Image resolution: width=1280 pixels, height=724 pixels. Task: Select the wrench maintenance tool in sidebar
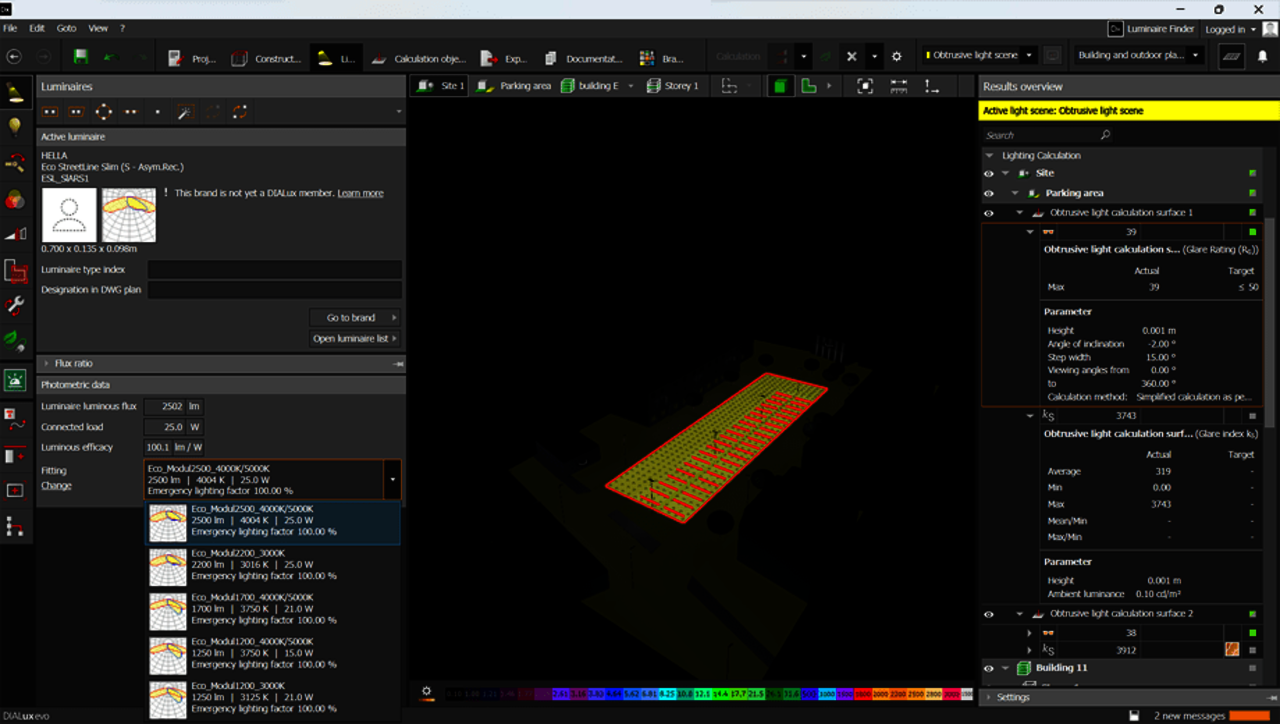[15, 306]
